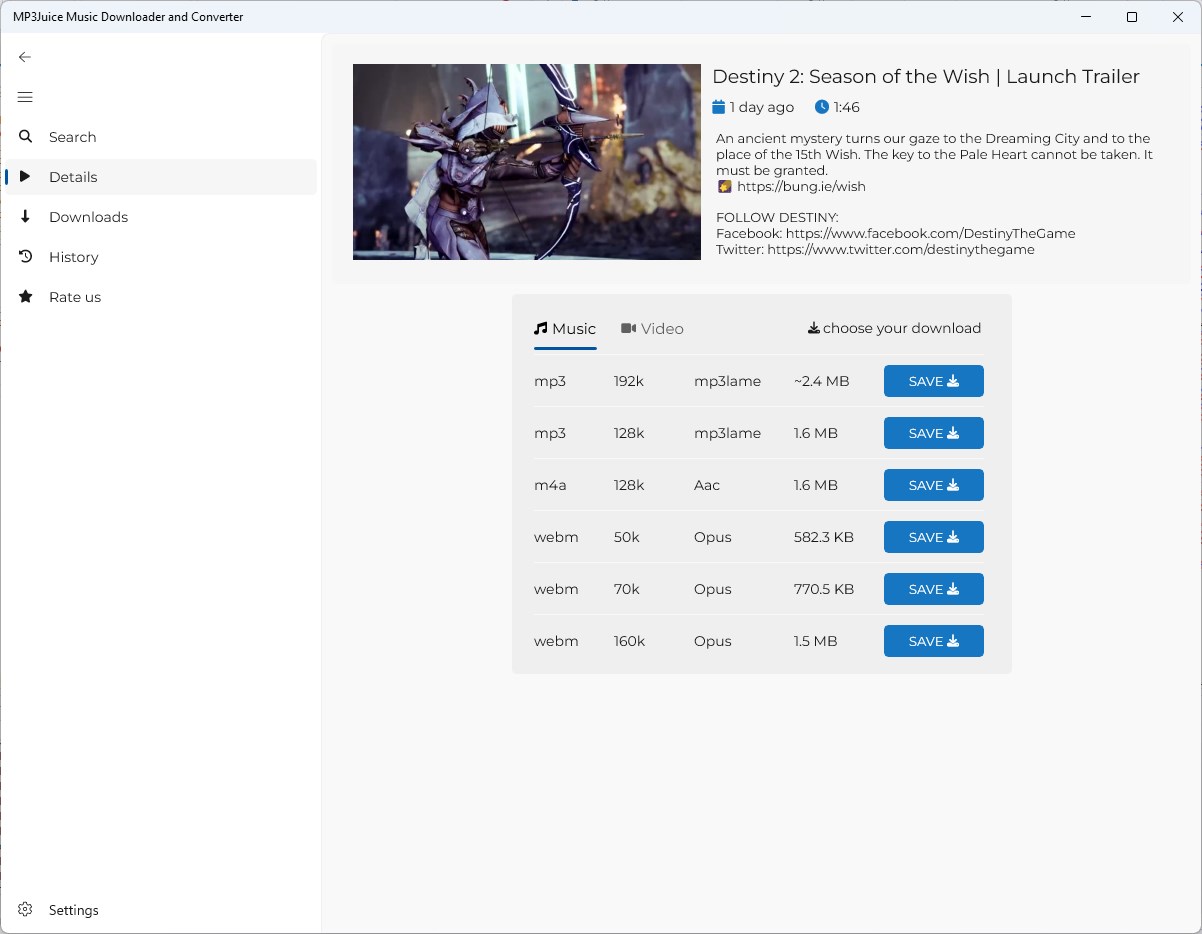The height and width of the screenshot is (934, 1202).
Task: Maximize the MP3Juice window
Action: pos(1132,17)
